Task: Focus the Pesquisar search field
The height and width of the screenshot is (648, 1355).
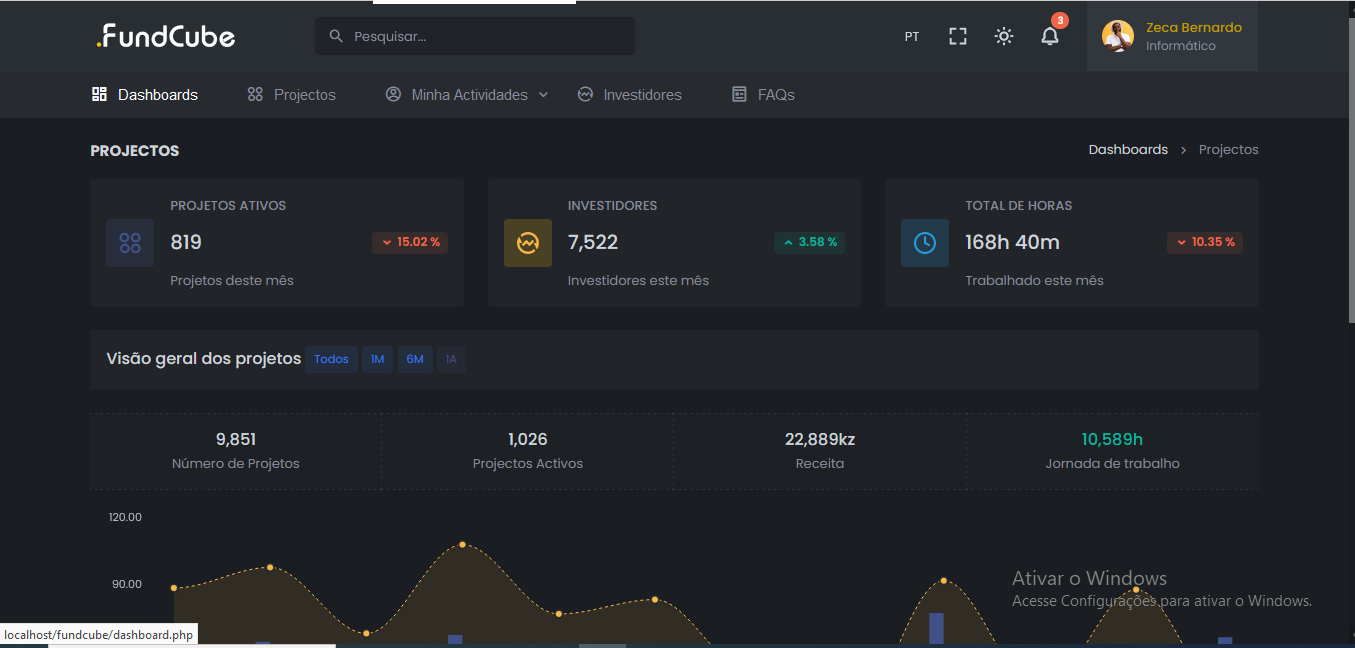Action: (485, 36)
